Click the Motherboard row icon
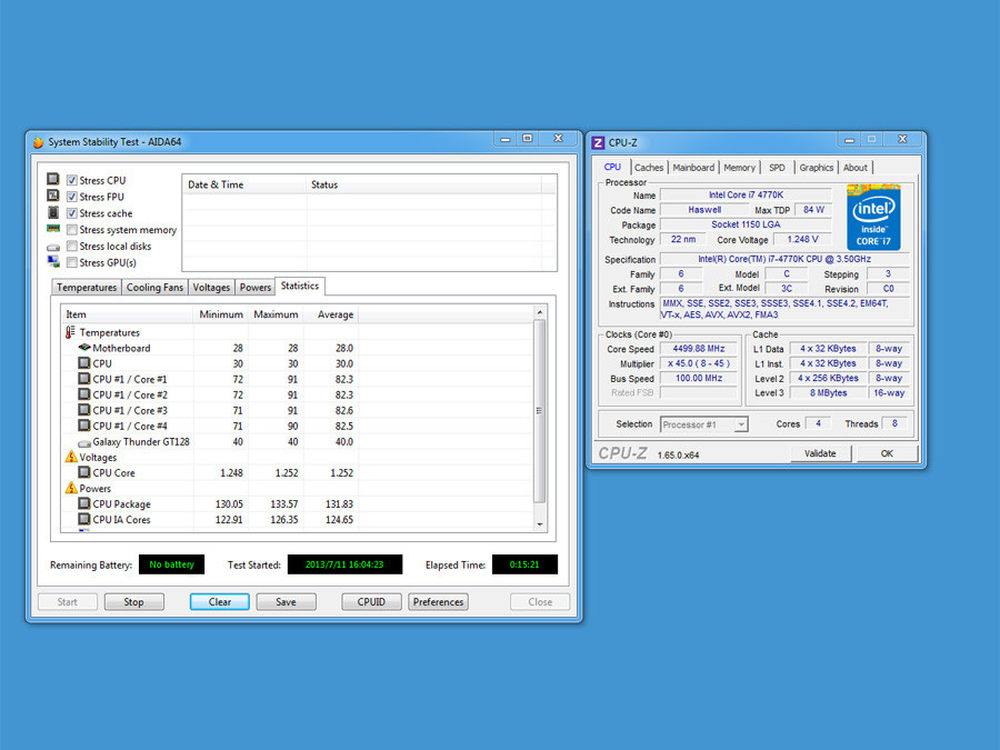Screen dimensions: 1000x750 pos(84,348)
